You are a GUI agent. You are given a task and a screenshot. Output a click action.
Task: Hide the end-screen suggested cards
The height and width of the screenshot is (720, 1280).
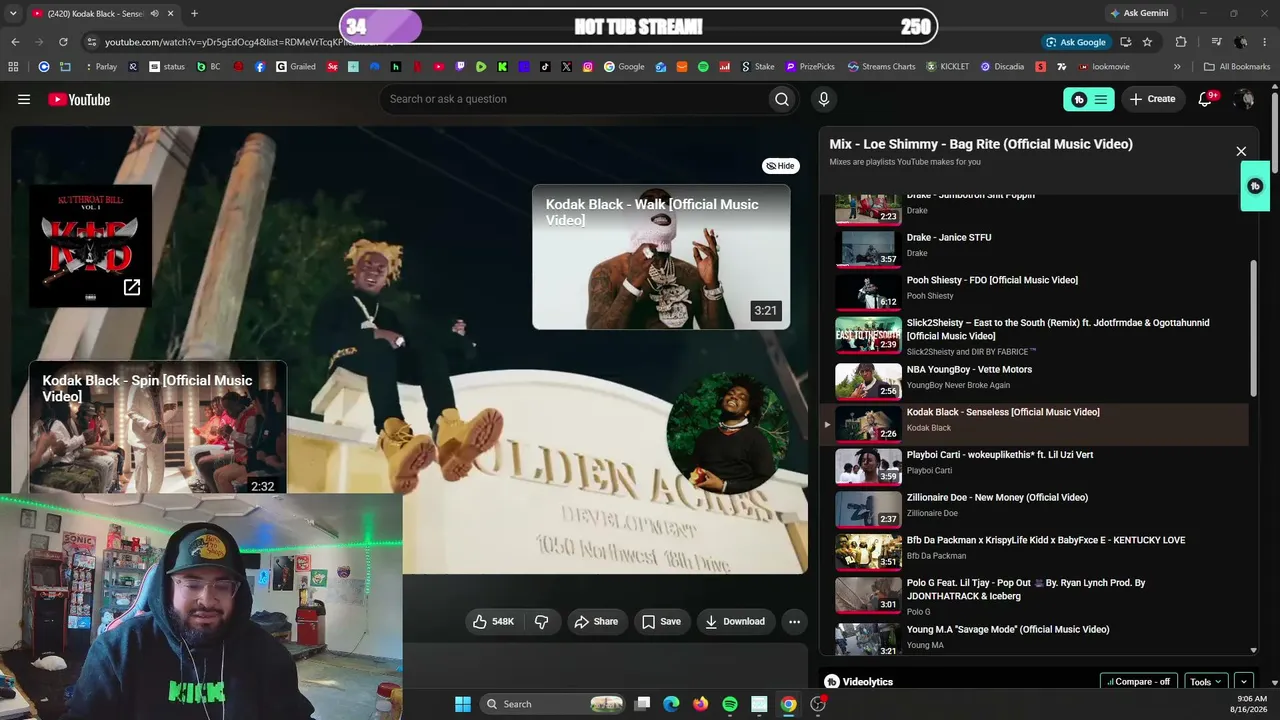(780, 166)
